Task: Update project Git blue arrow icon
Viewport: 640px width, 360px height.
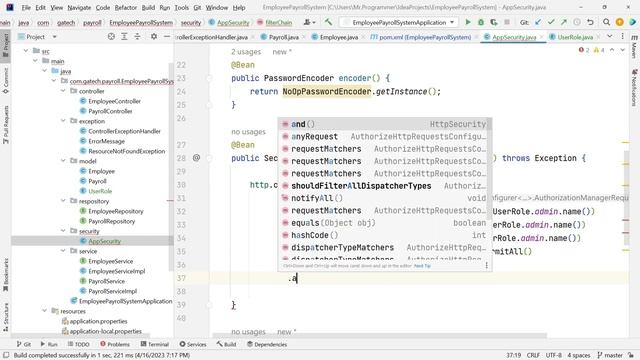Action: tap(538, 22)
